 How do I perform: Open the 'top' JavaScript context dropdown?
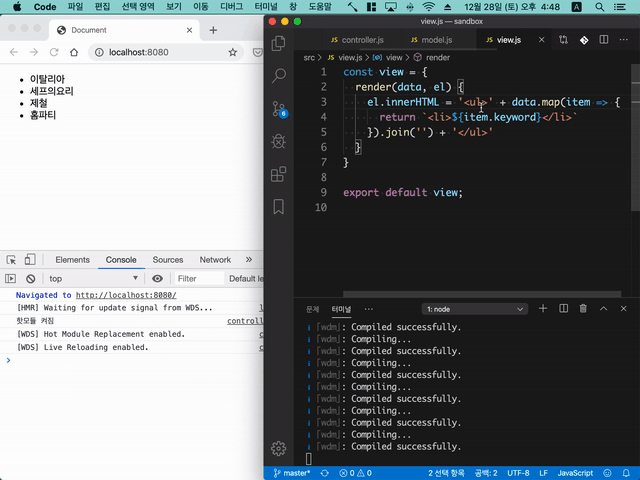coord(94,279)
